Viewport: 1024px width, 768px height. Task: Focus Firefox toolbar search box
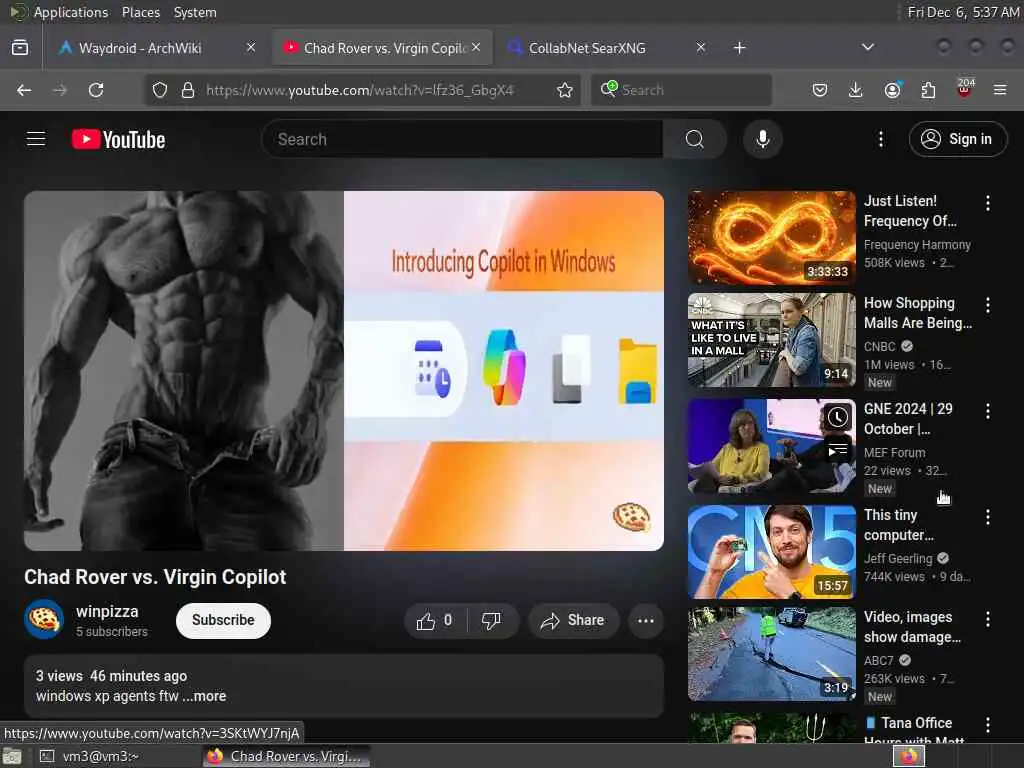click(682, 90)
